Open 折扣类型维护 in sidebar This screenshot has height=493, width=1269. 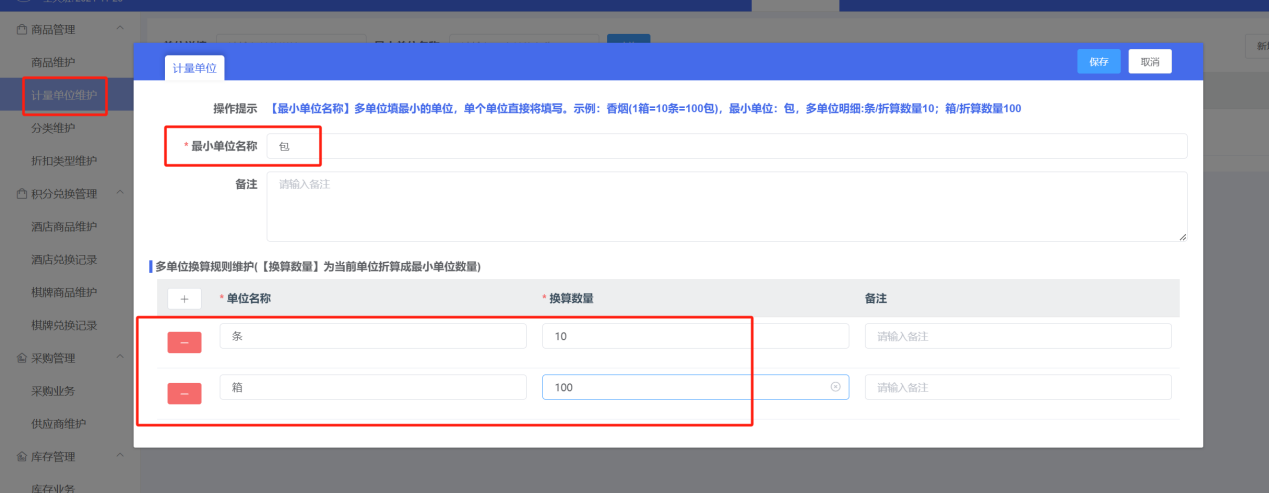[x=64, y=161]
